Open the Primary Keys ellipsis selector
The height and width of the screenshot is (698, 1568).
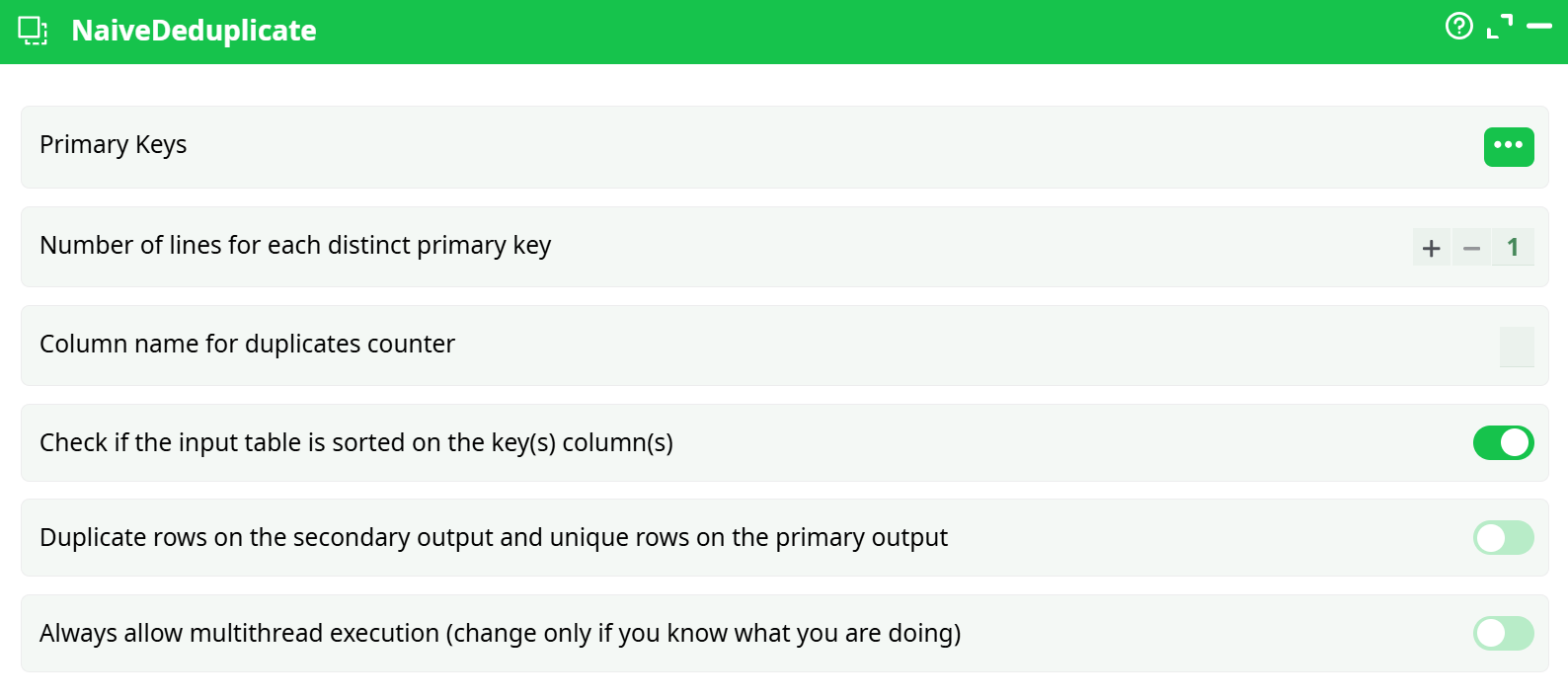click(x=1508, y=146)
